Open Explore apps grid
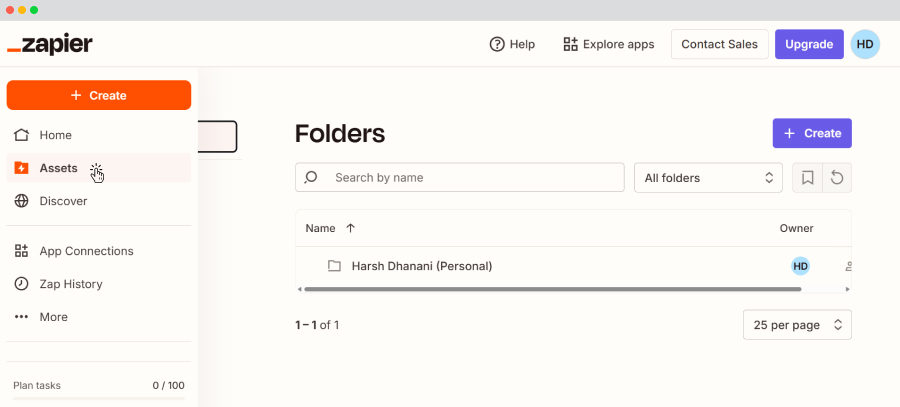The width and height of the screenshot is (900, 407). [608, 44]
